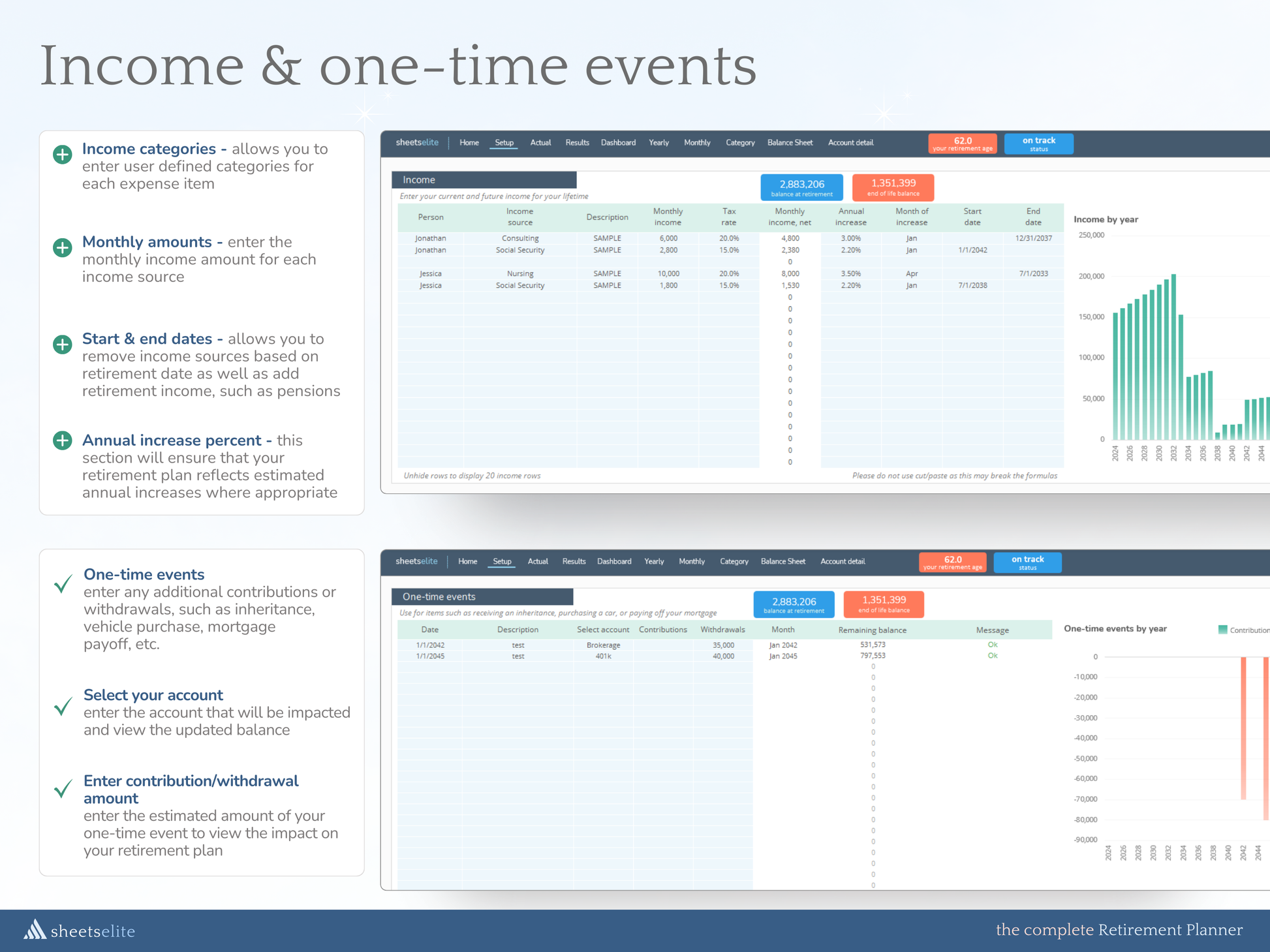Open Monthly tab in the Income sheet
Viewport: 1270px width, 952px height.
pyautogui.click(x=697, y=142)
